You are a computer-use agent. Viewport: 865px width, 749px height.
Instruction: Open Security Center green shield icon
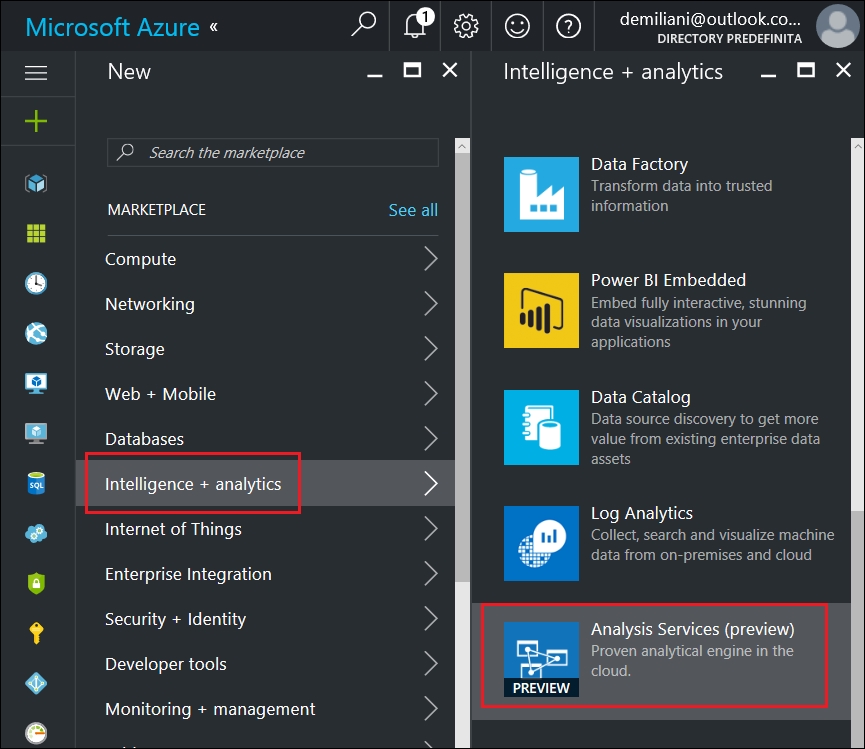point(36,583)
